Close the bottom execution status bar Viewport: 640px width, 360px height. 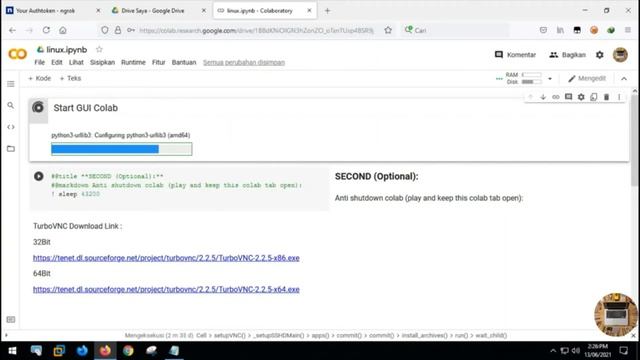tap(633, 336)
